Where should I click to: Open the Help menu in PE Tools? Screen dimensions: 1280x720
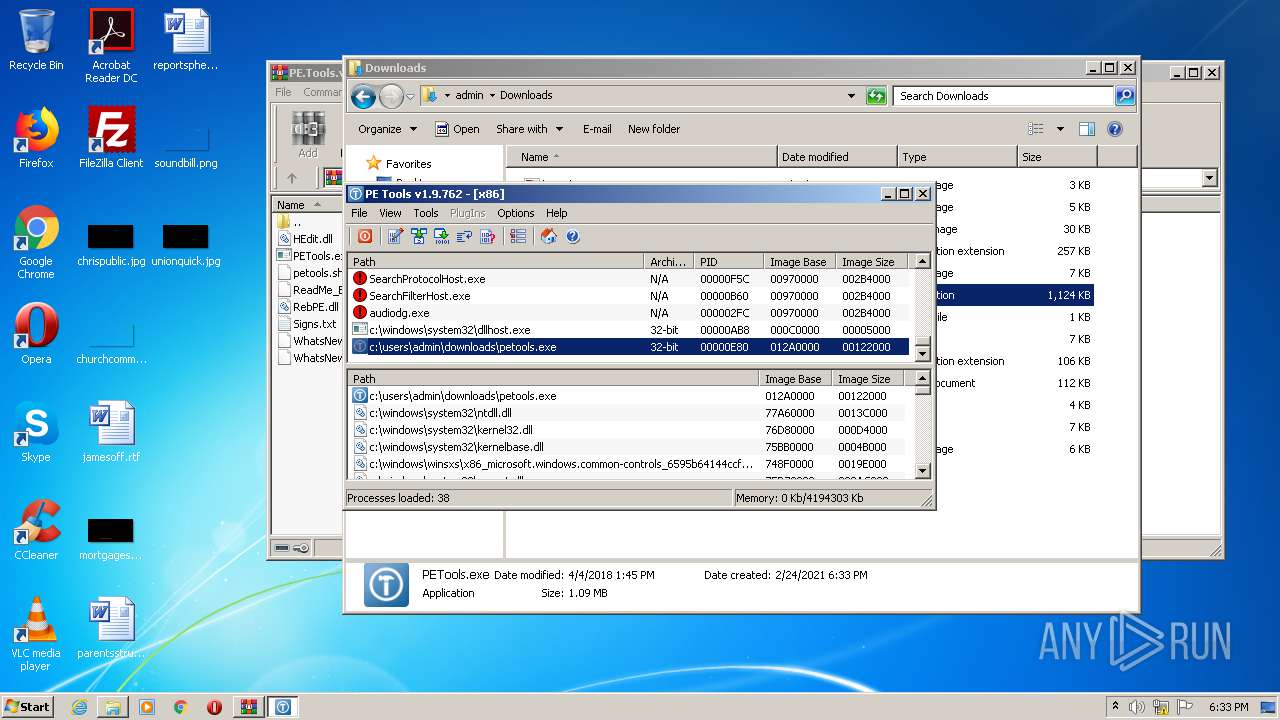point(556,213)
